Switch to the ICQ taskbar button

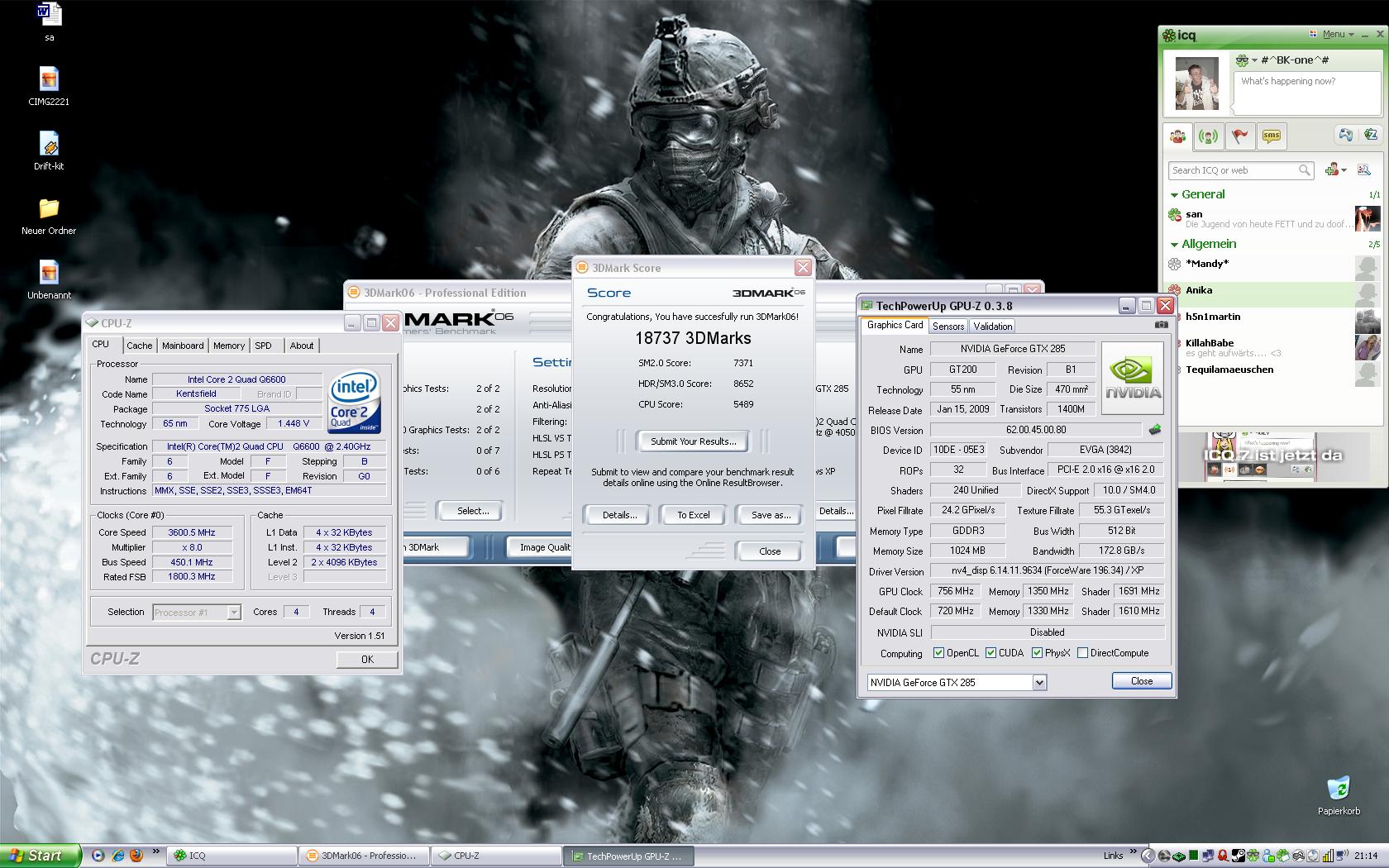tap(232, 856)
